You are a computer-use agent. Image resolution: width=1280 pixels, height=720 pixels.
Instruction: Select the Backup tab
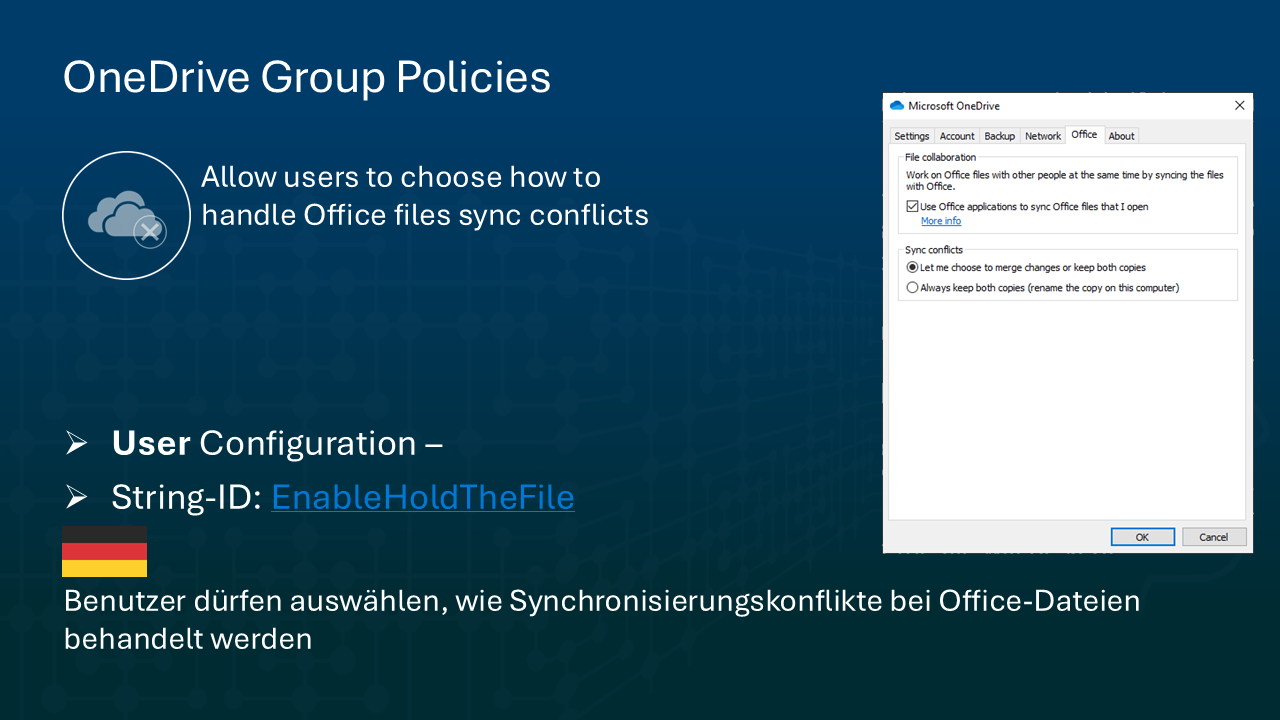coord(999,136)
